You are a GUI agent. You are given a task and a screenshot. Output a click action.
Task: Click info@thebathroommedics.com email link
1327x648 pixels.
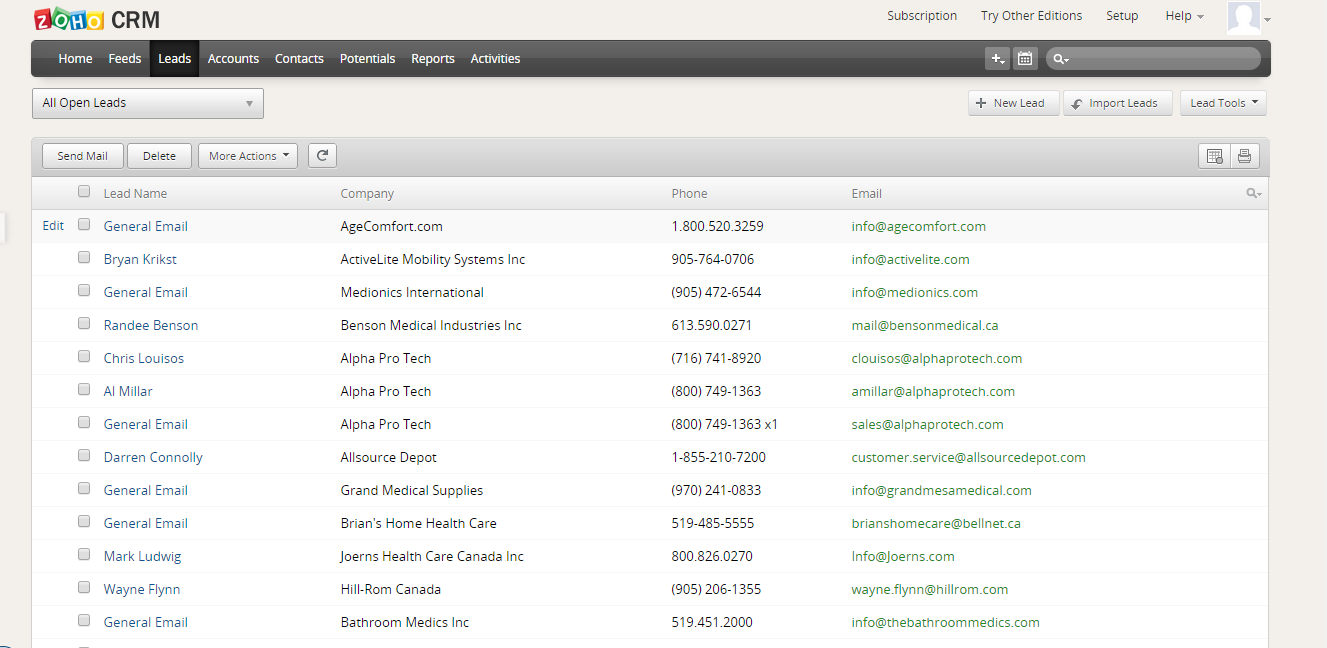945,622
